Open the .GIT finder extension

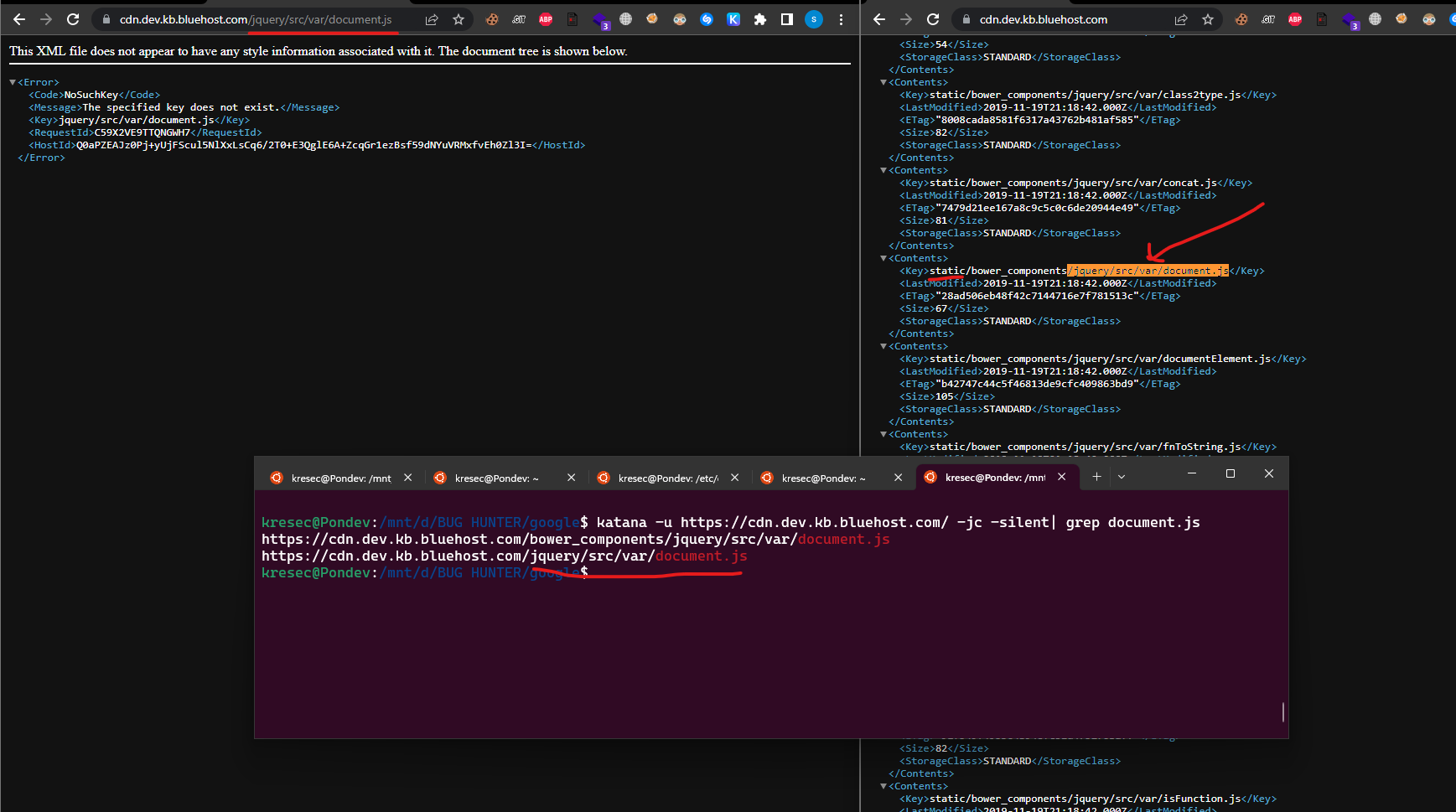point(518,19)
